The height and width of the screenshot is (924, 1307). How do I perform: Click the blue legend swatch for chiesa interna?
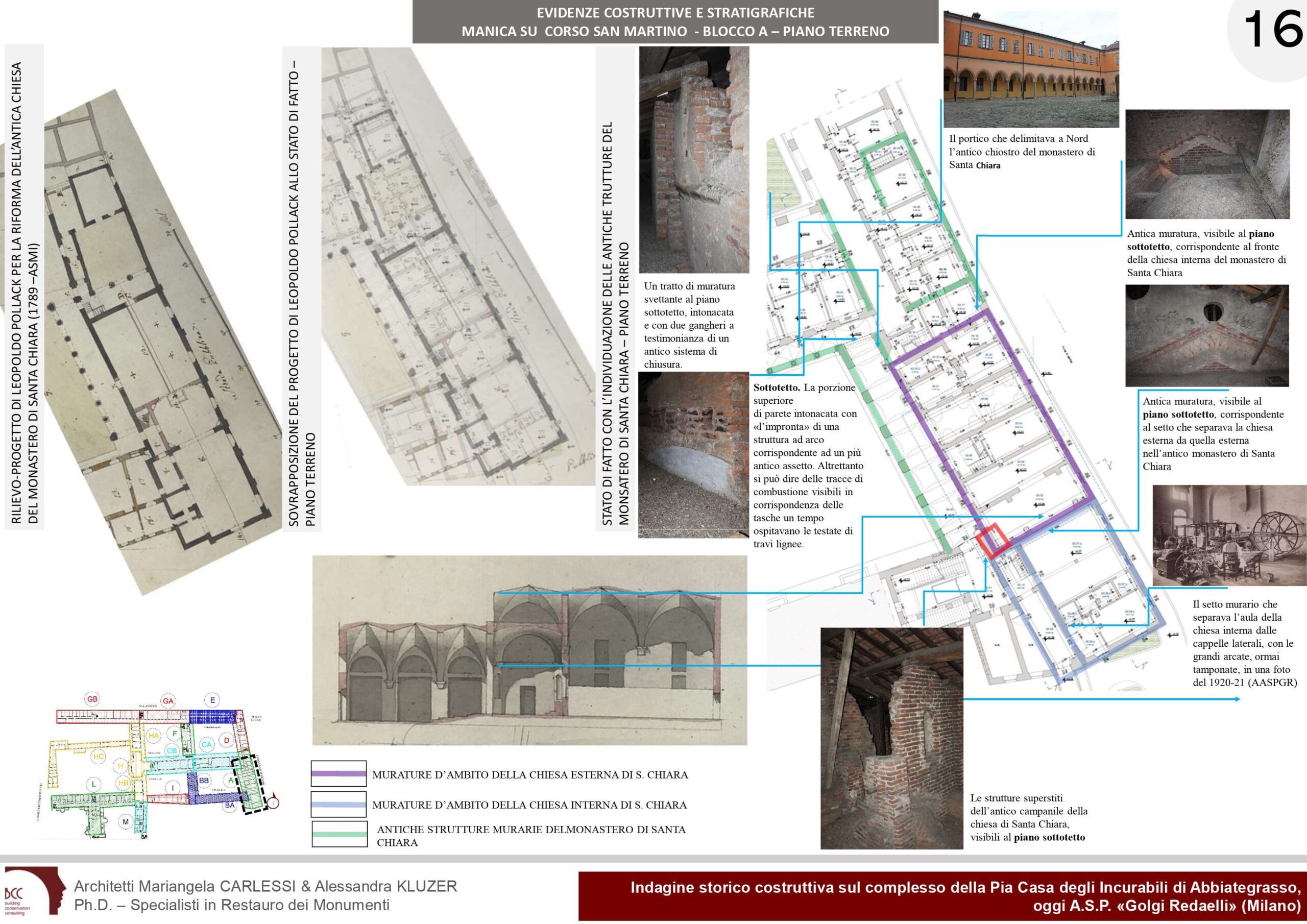(x=338, y=805)
